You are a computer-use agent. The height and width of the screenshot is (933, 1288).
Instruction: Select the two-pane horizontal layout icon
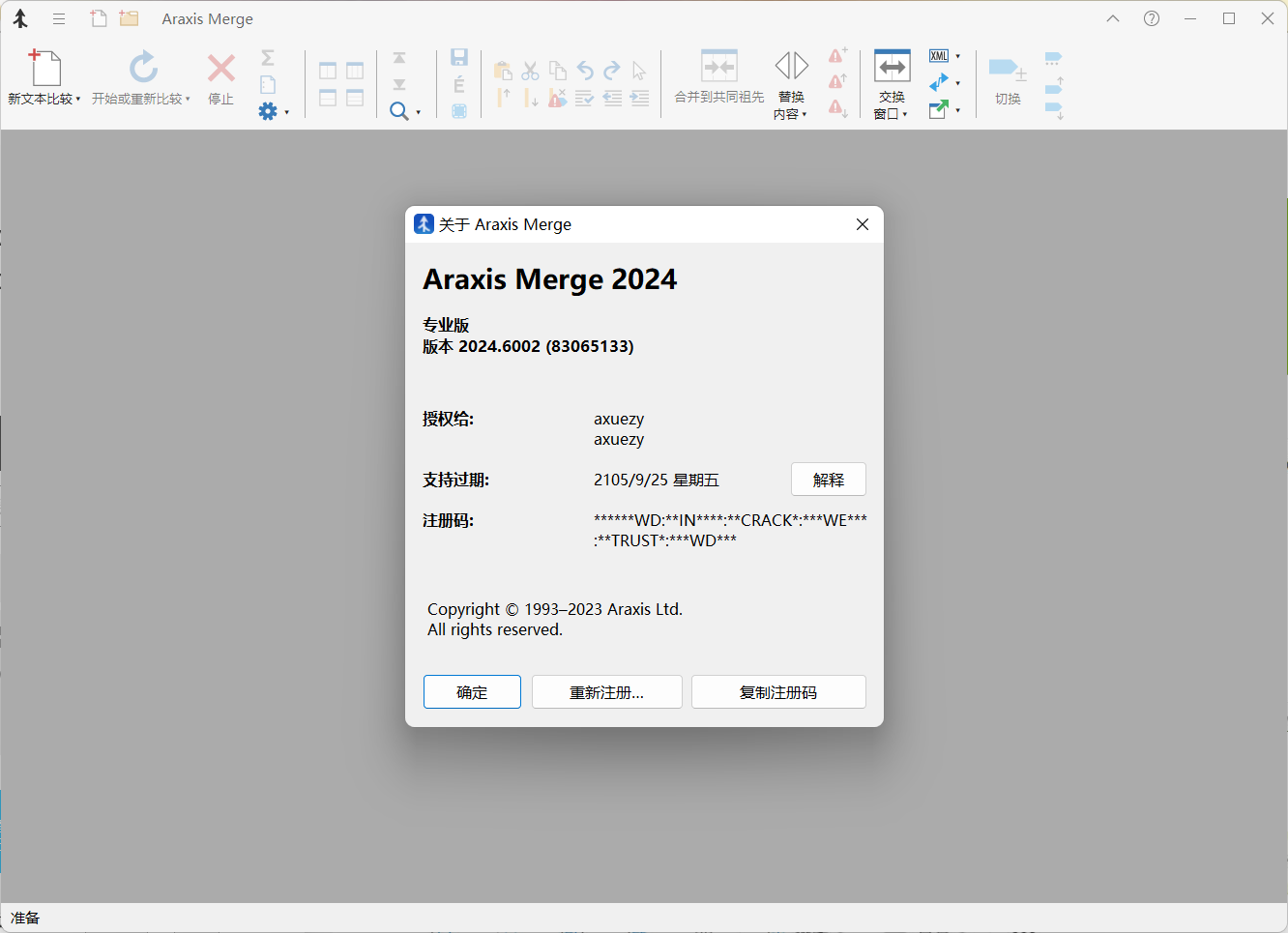[x=328, y=98]
